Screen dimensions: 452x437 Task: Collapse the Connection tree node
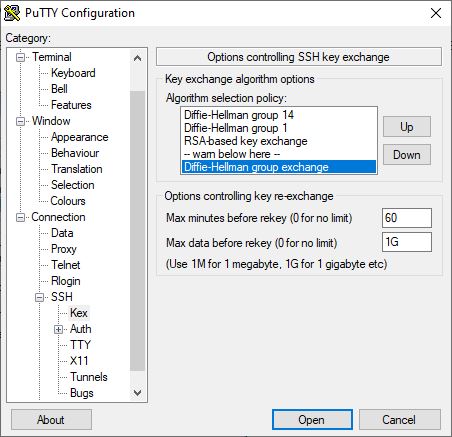coord(21,218)
